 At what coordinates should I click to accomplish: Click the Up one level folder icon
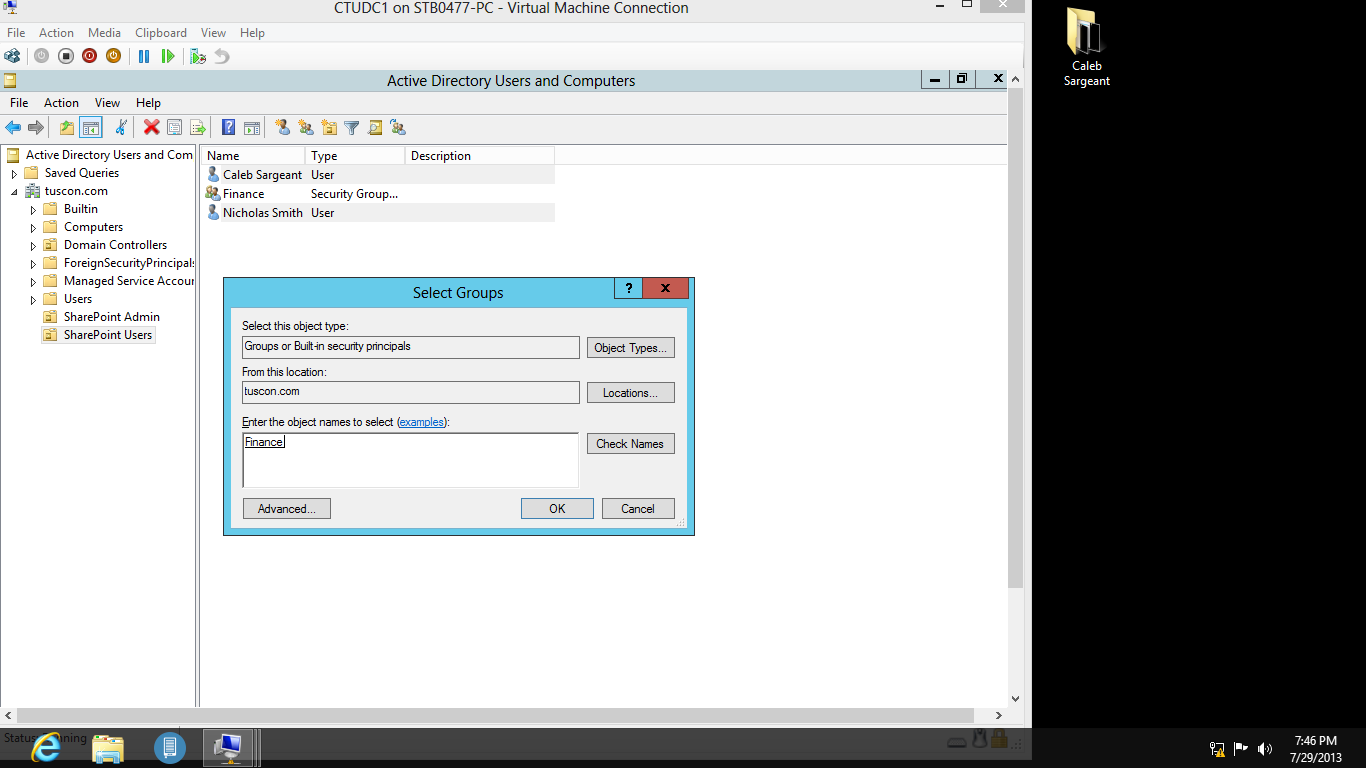click(x=66, y=127)
